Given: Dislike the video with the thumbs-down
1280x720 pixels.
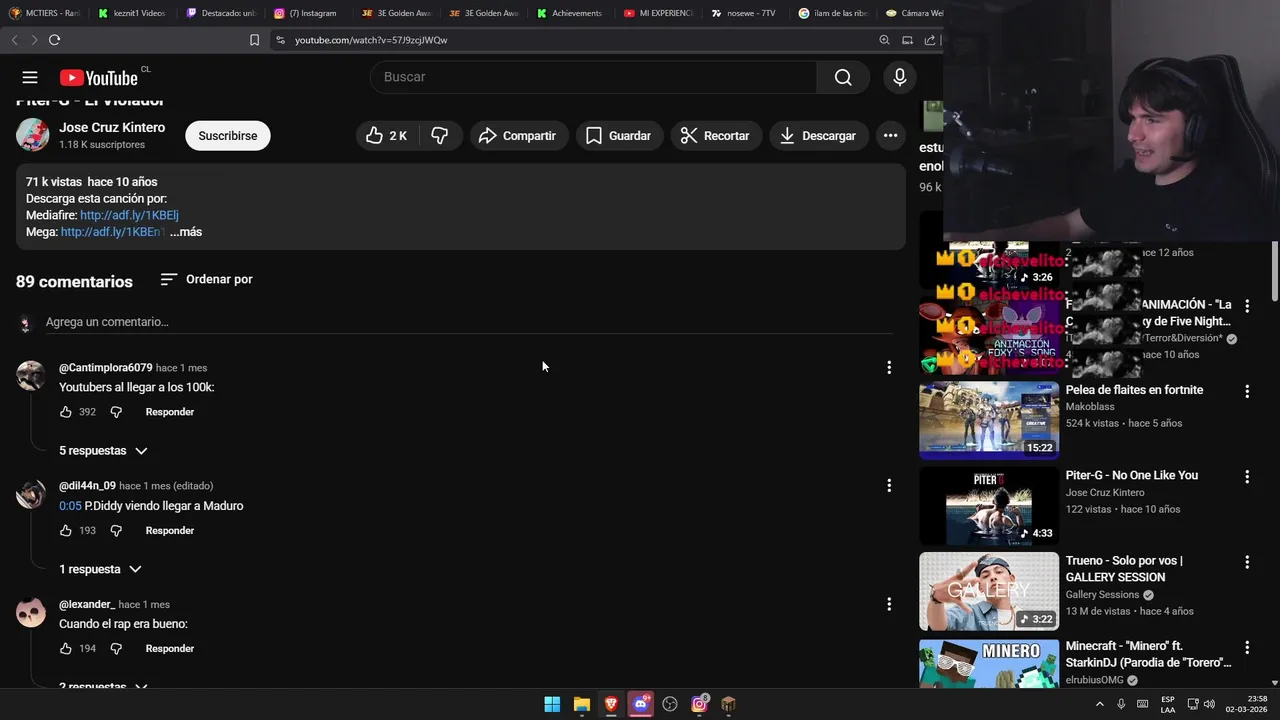Looking at the screenshot, I should 439,136.
